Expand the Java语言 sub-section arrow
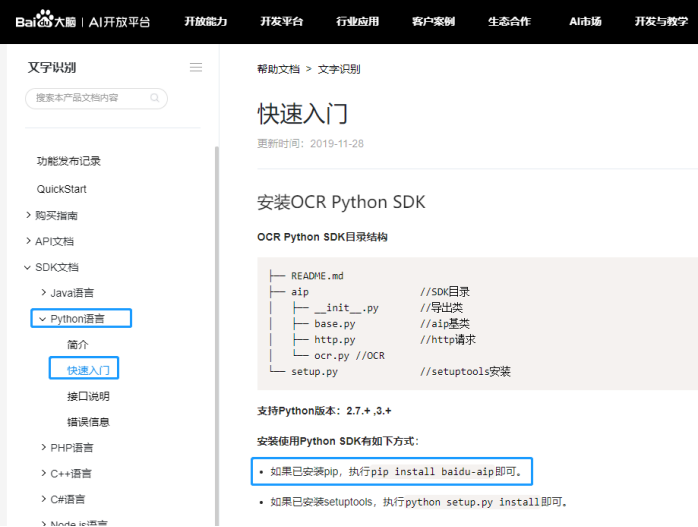The height and width of the screenshot is (527, 698). tap(43, 292)
